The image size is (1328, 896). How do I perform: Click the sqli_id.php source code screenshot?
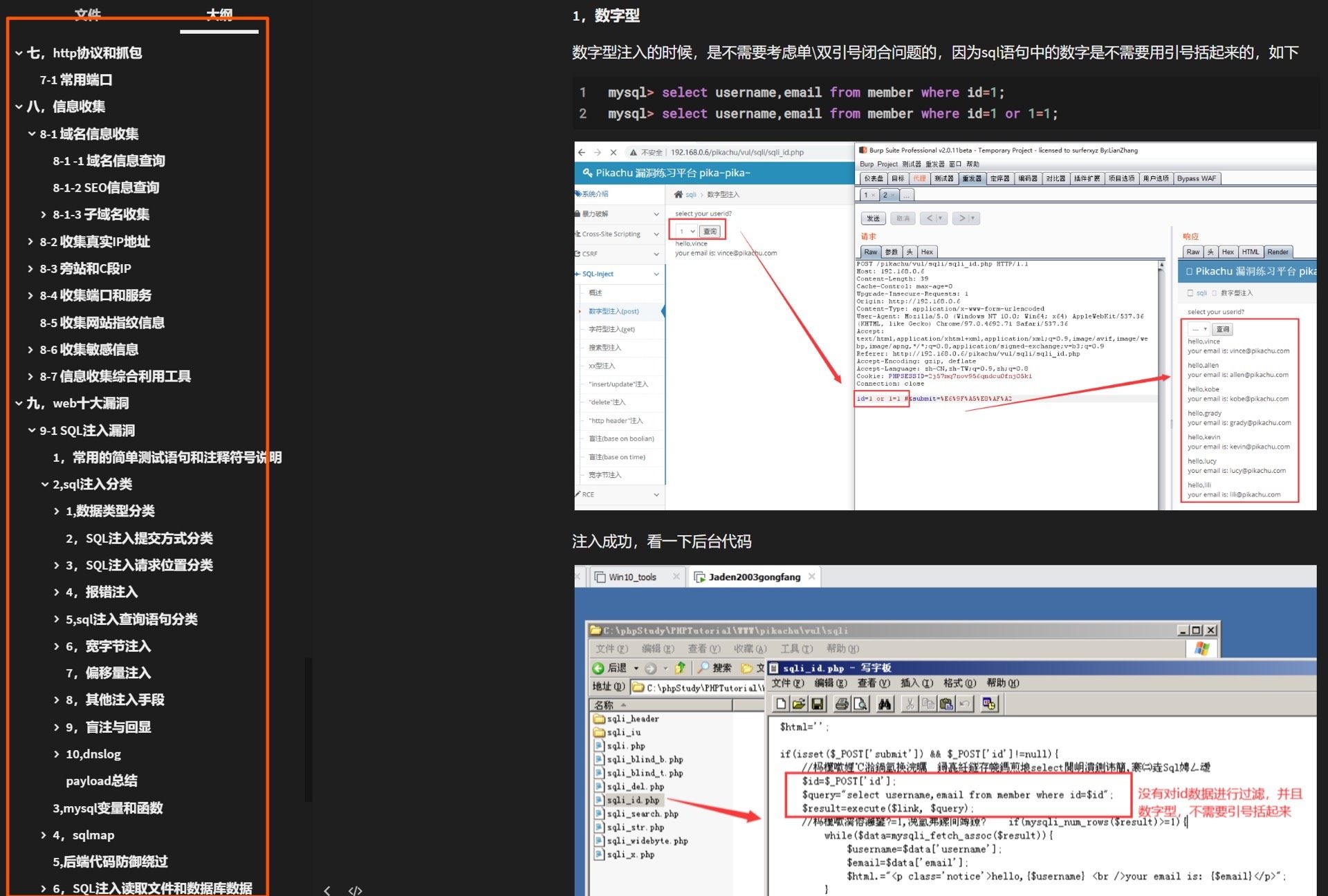pyautogui.click(x=945, y=730)
